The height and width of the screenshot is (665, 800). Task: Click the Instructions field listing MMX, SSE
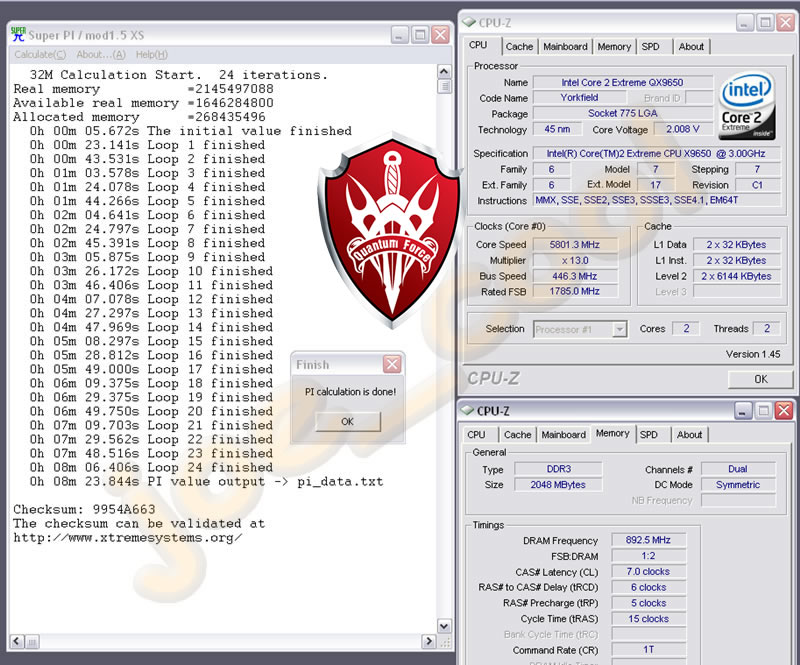[x=657, y=200]
